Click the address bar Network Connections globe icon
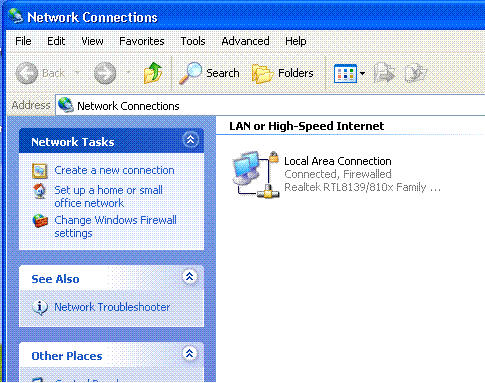The height and width of the screenshot is (383, 485). pos(66,105)
